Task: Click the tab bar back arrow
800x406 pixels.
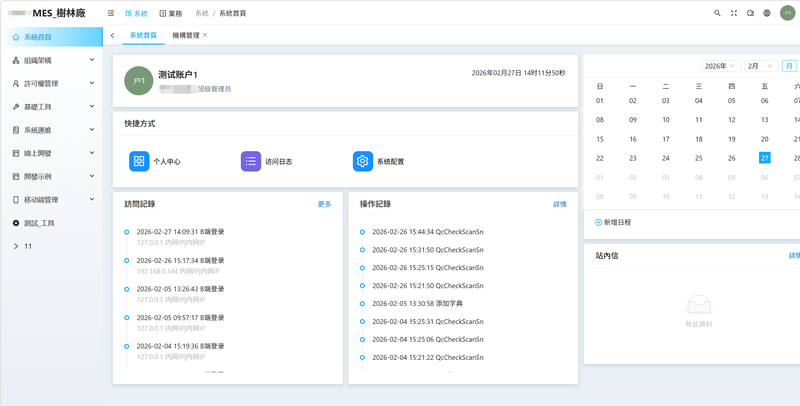Action: [x=112, y=35]
